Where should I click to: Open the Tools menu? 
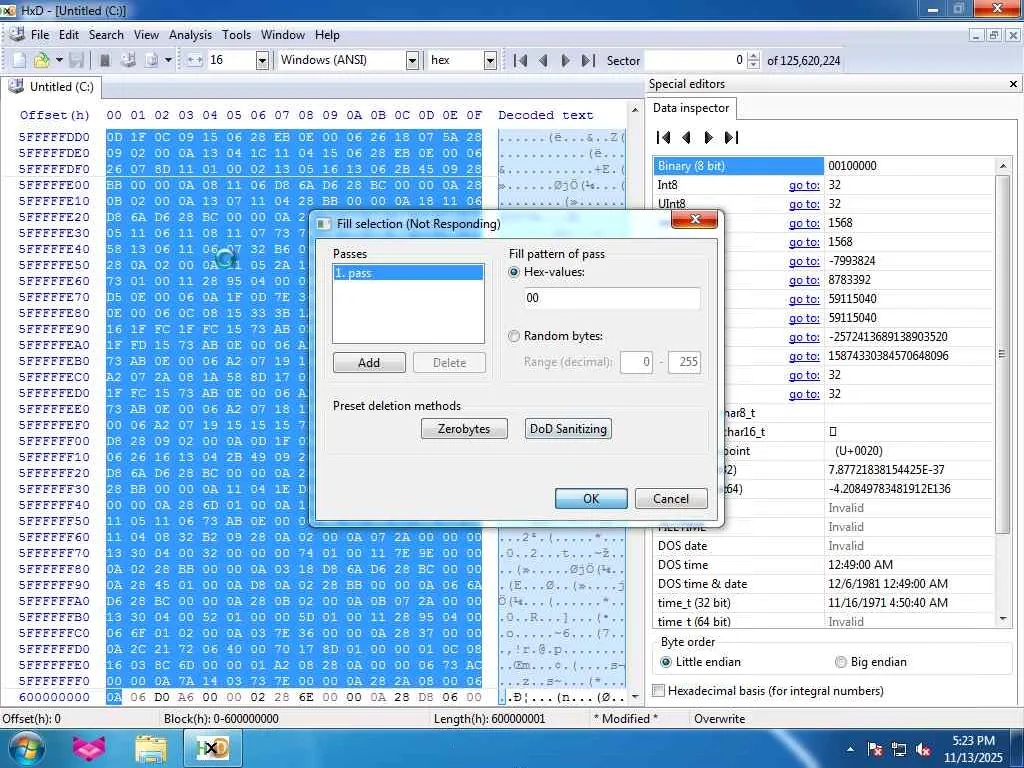[x=236, y=35]
